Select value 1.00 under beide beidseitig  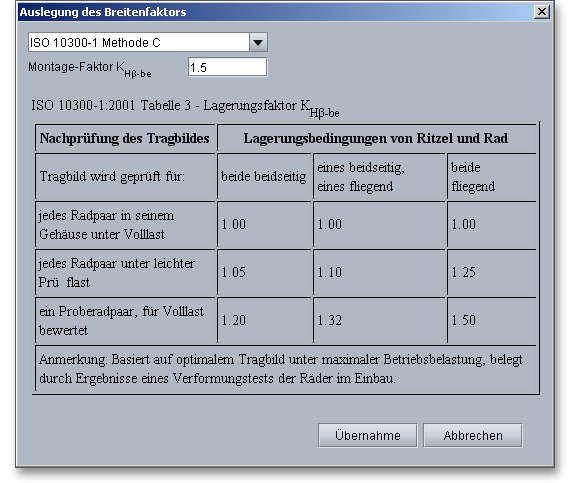234,224
